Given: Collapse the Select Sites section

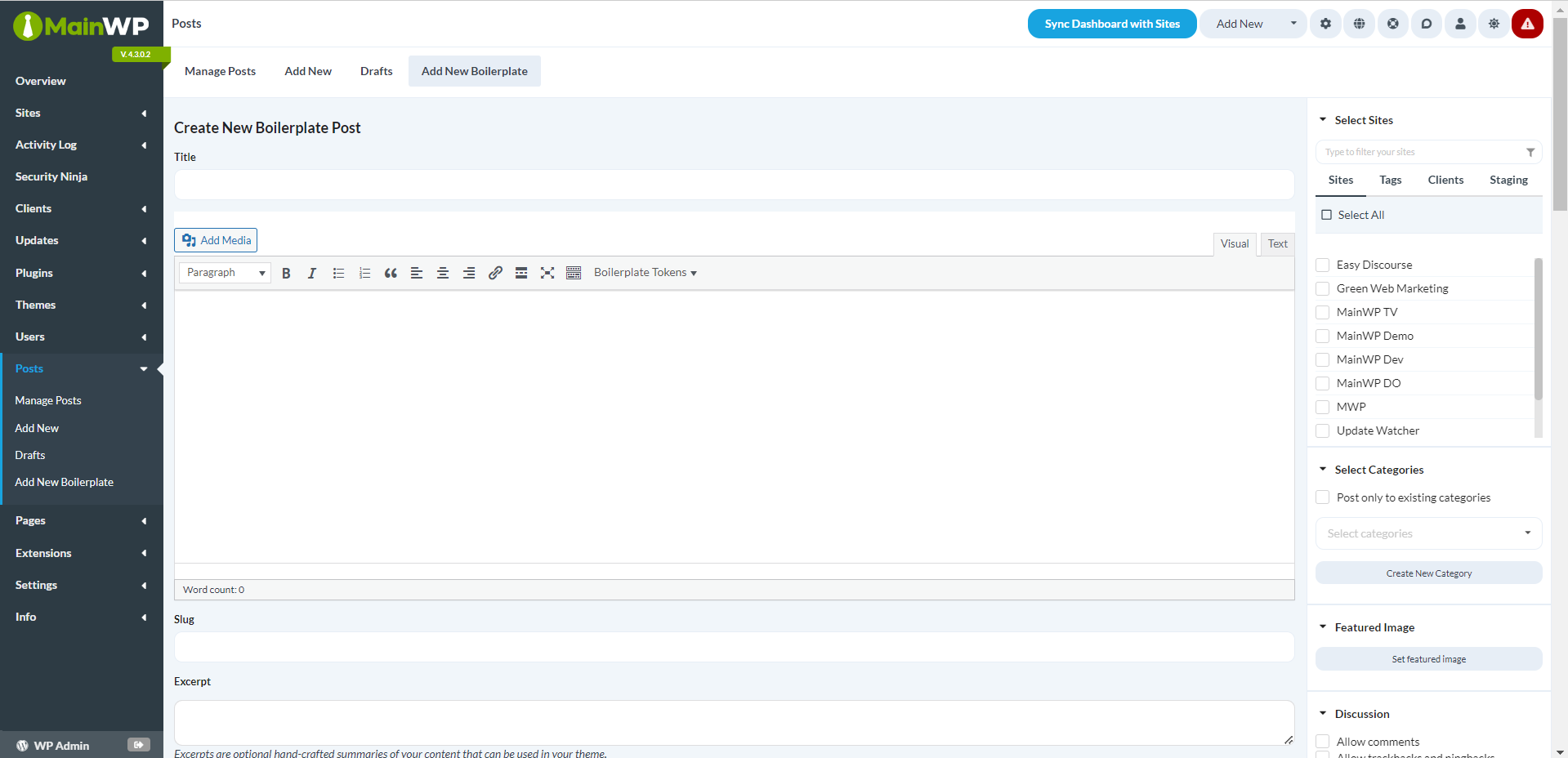Looking at the screenshot, I should (x=1323, y=120).
